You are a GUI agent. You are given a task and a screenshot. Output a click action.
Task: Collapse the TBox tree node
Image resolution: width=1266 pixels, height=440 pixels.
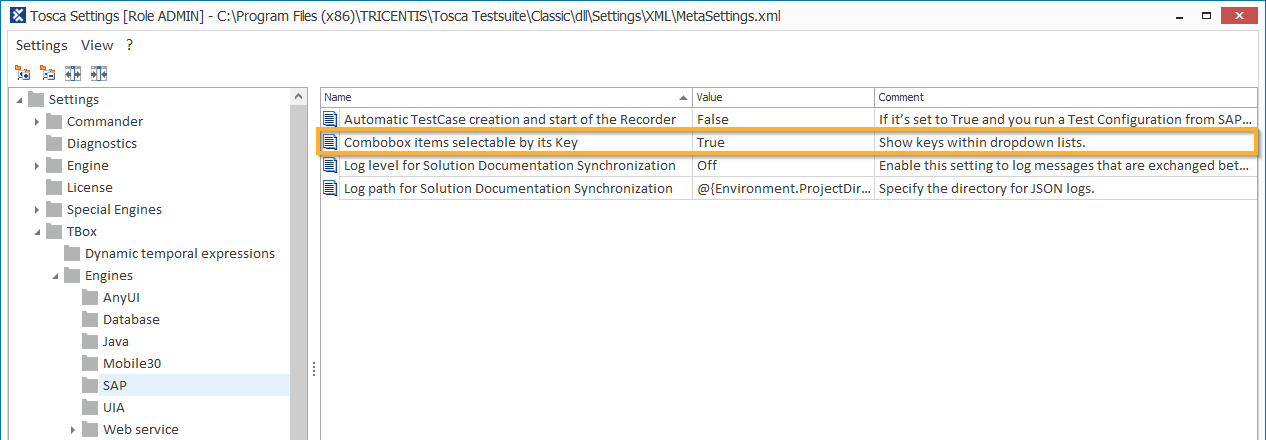[x=37, y=232]
